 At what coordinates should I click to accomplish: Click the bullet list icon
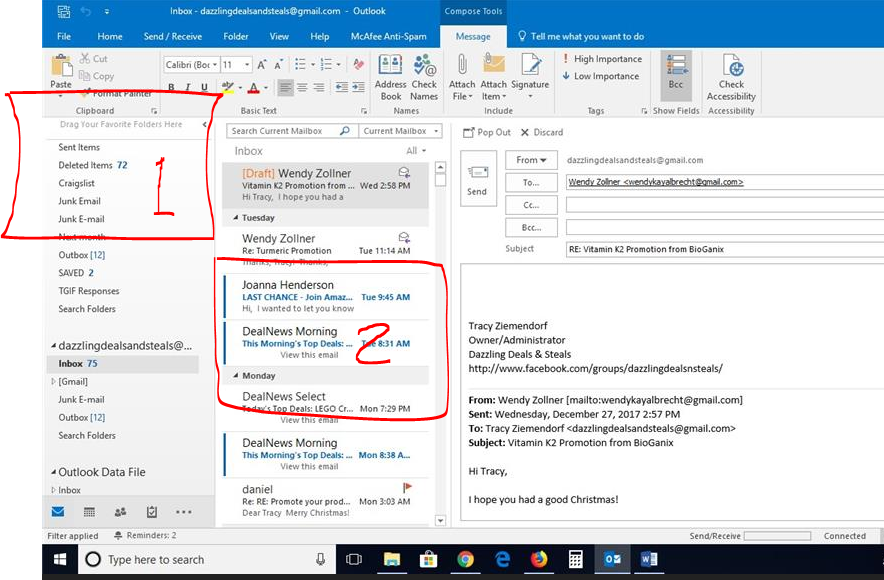[300, 64]
